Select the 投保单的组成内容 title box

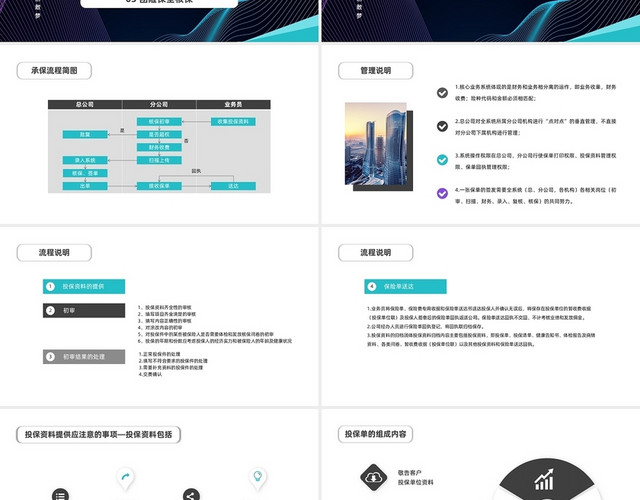click(376, 434)
